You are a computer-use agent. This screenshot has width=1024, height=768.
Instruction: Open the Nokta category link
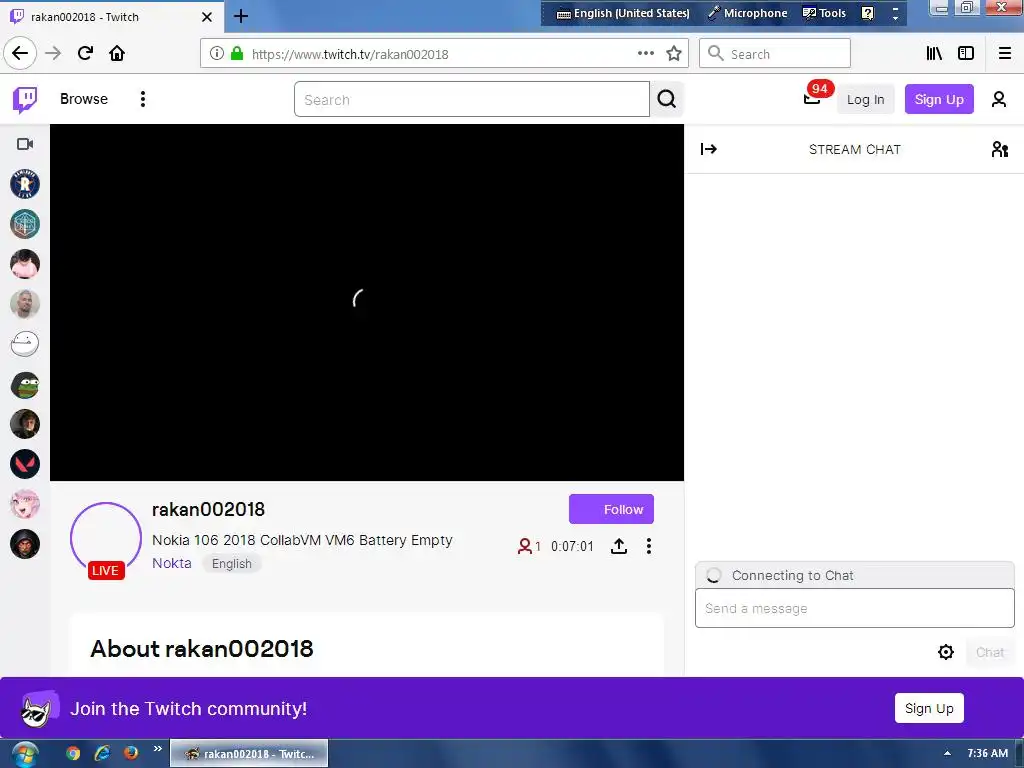172,563
